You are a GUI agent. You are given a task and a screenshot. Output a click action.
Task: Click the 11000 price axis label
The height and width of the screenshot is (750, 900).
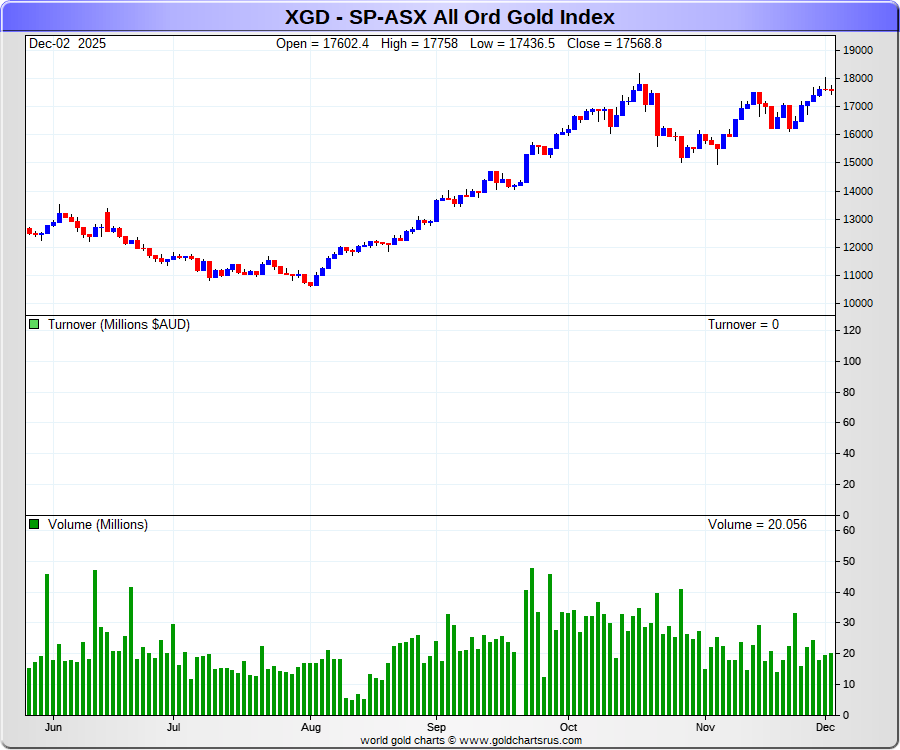coord(858,275)
